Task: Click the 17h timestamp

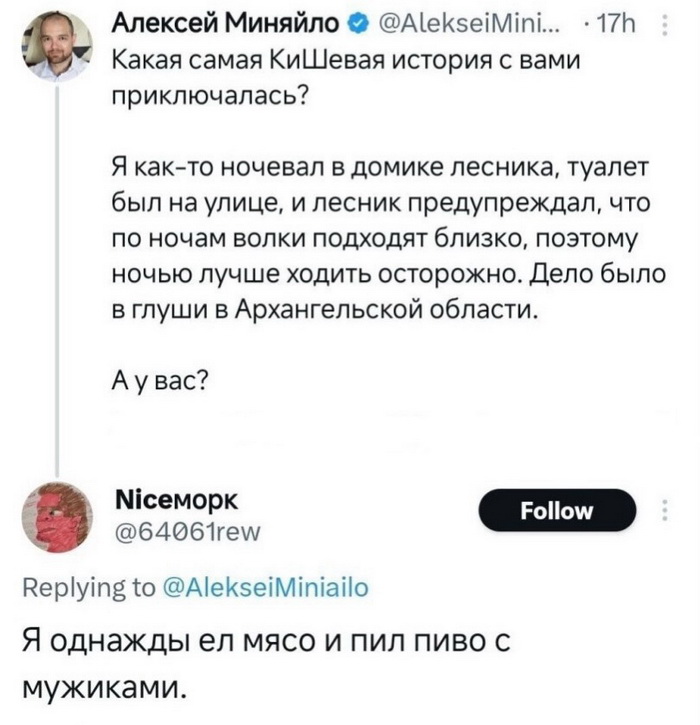Action: point(616,24)
